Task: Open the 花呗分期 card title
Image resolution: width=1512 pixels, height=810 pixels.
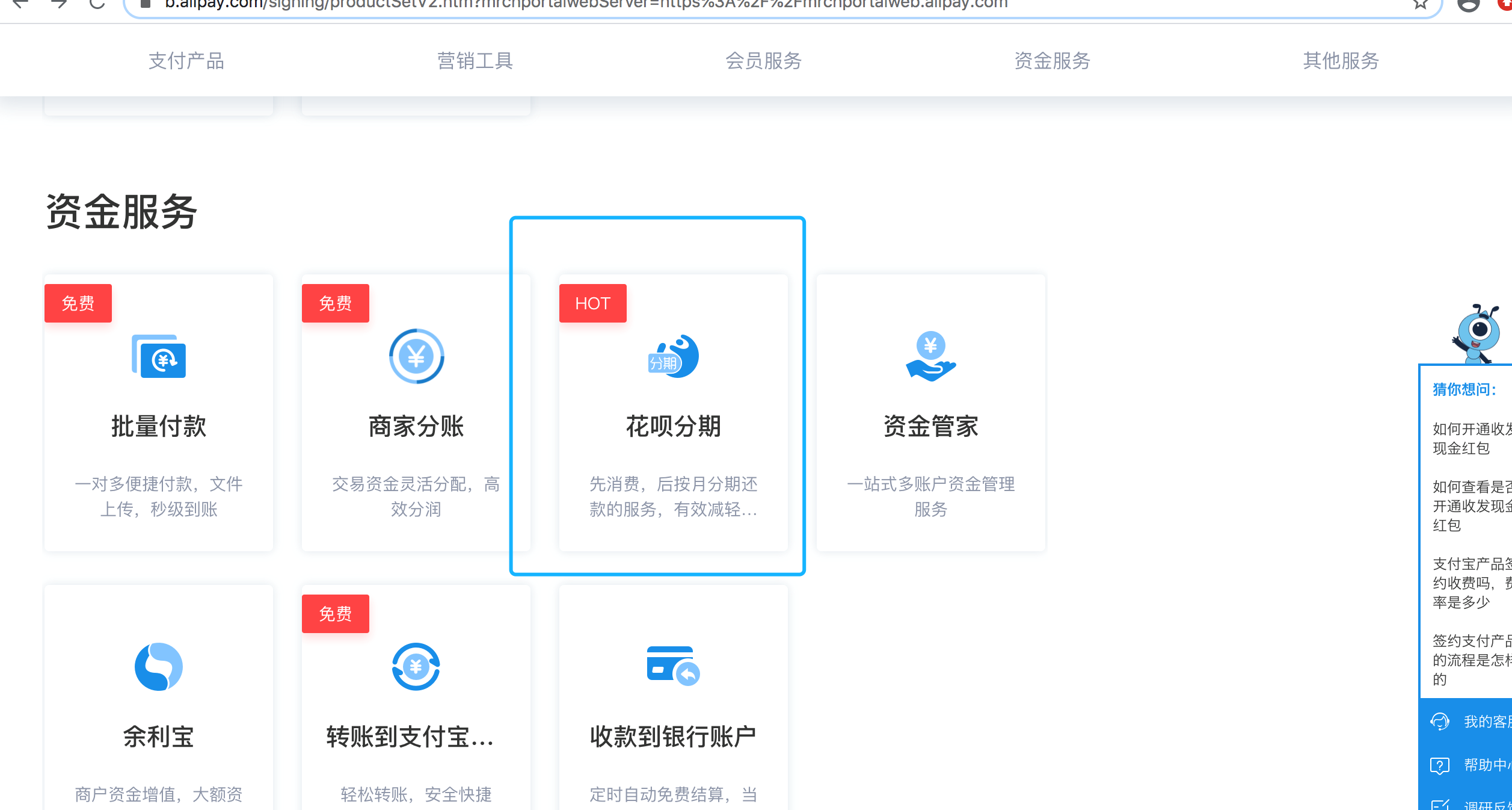Action: 674,426
